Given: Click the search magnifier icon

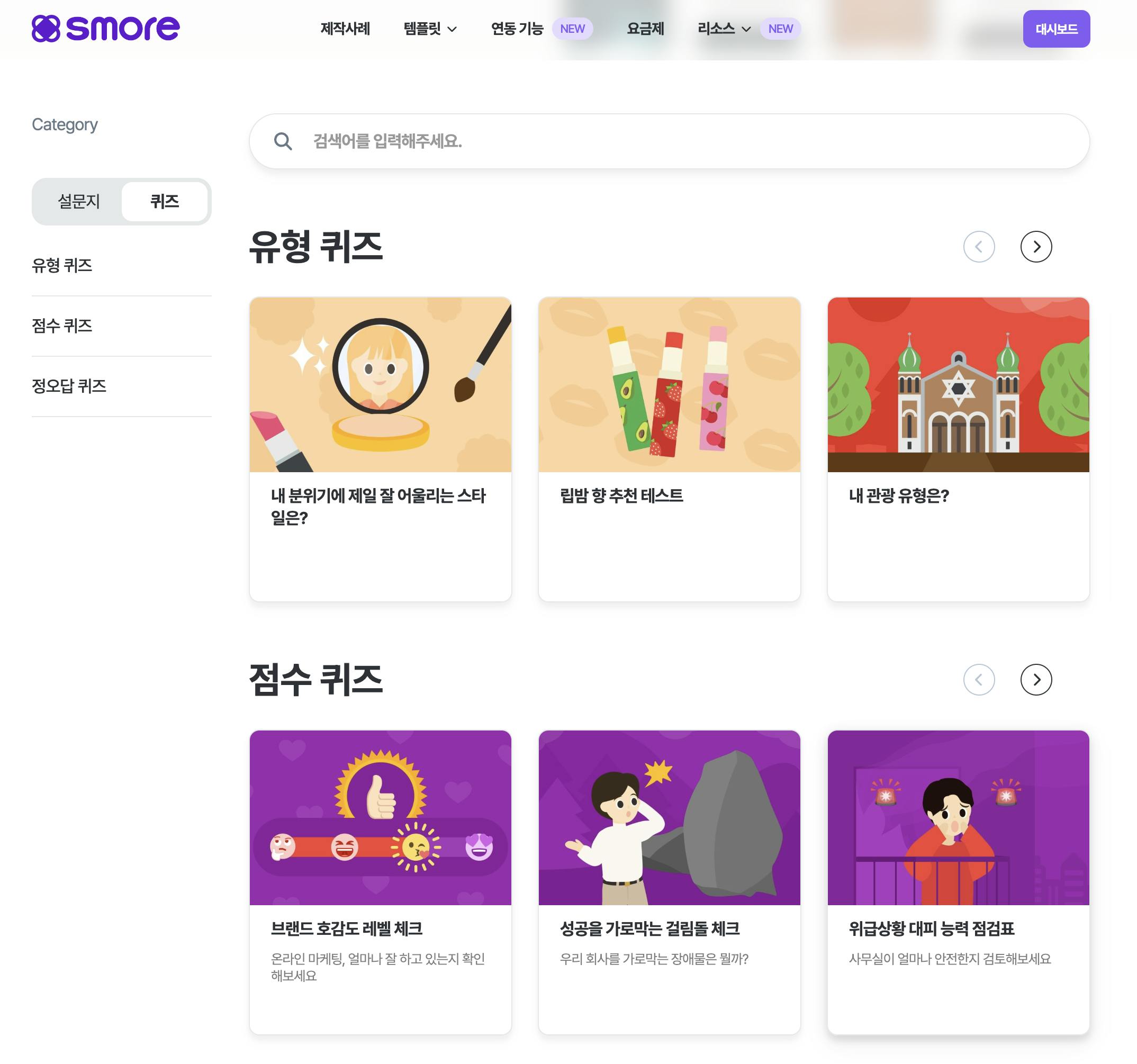Looking at the screenshot, I should (283, 141).
